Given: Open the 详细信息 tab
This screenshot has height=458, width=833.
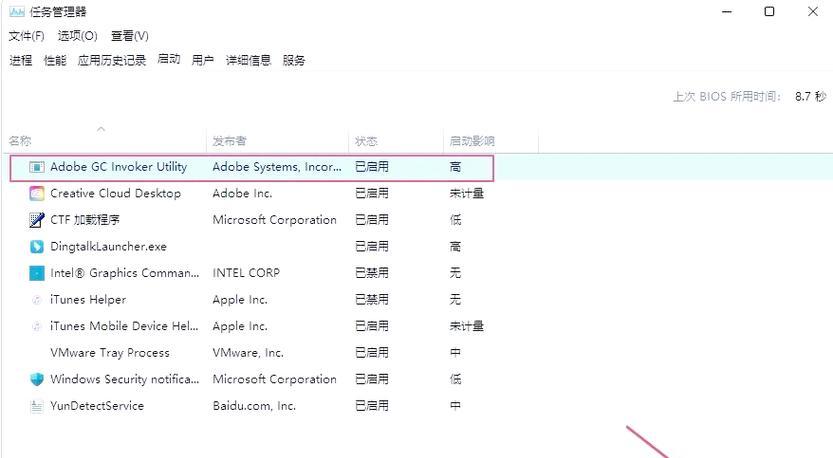Looking at the screenshot, I should pos(248,61).
